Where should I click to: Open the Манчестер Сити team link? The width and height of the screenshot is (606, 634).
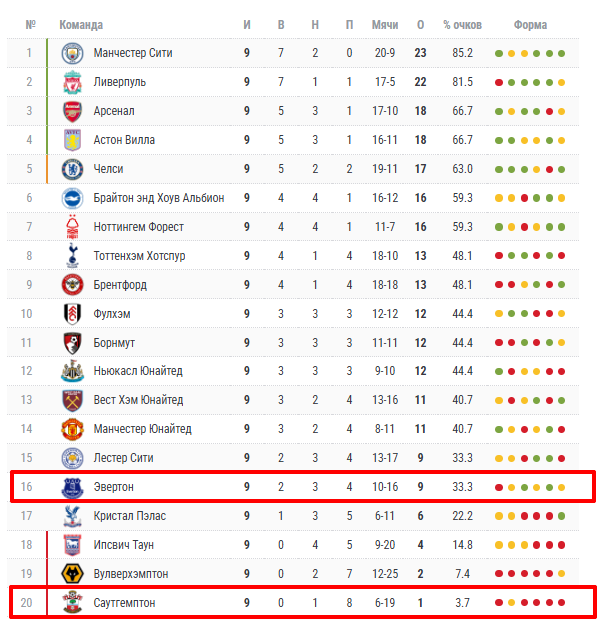[x=133, y=53]
